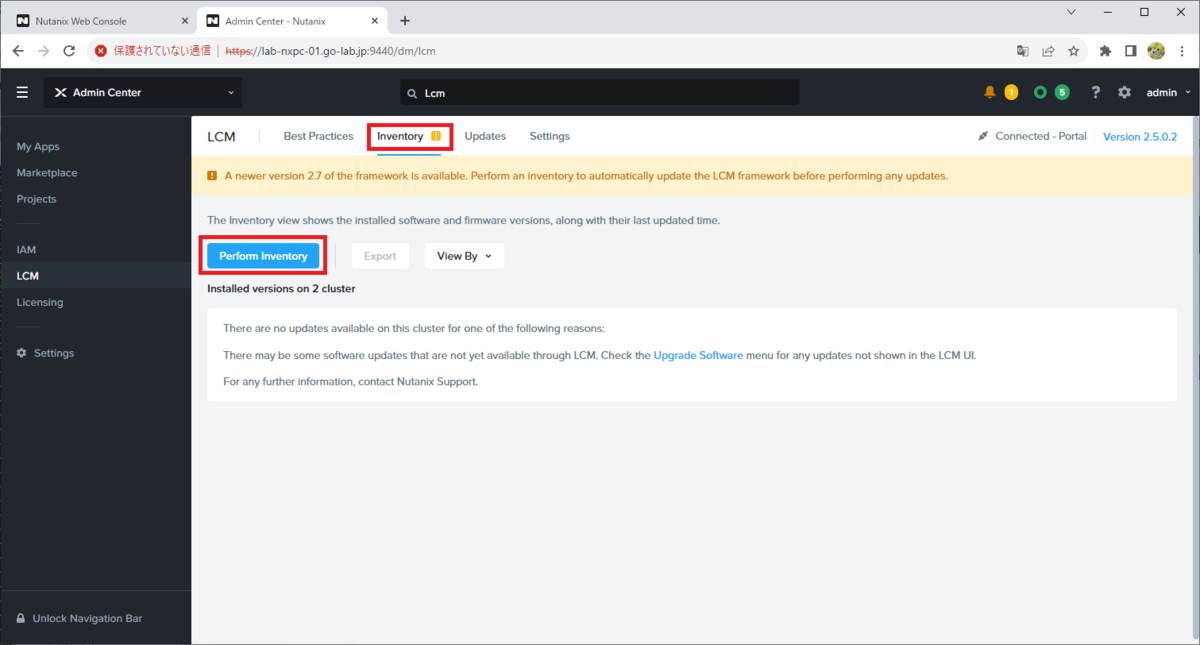Select the Admin Center - Nutanix browser tab
Screen dimensions: 1200x645
(292, 20)
